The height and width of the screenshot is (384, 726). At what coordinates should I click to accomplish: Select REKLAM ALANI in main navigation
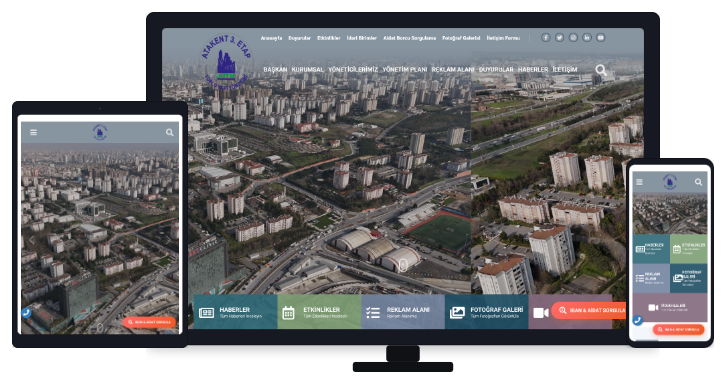click(453, 69)
